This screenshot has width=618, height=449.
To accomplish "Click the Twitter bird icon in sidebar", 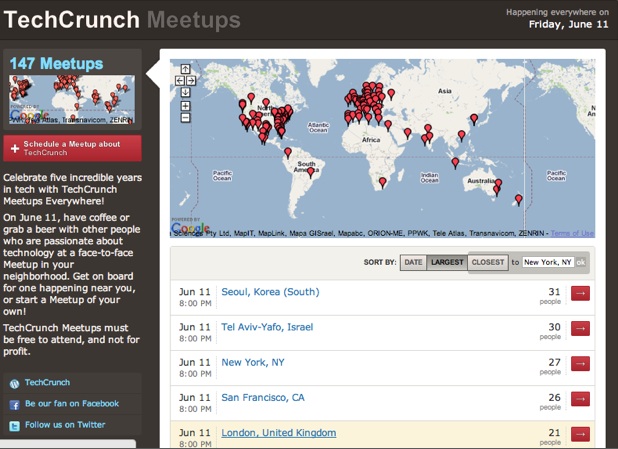I will (x=15, y=426).
